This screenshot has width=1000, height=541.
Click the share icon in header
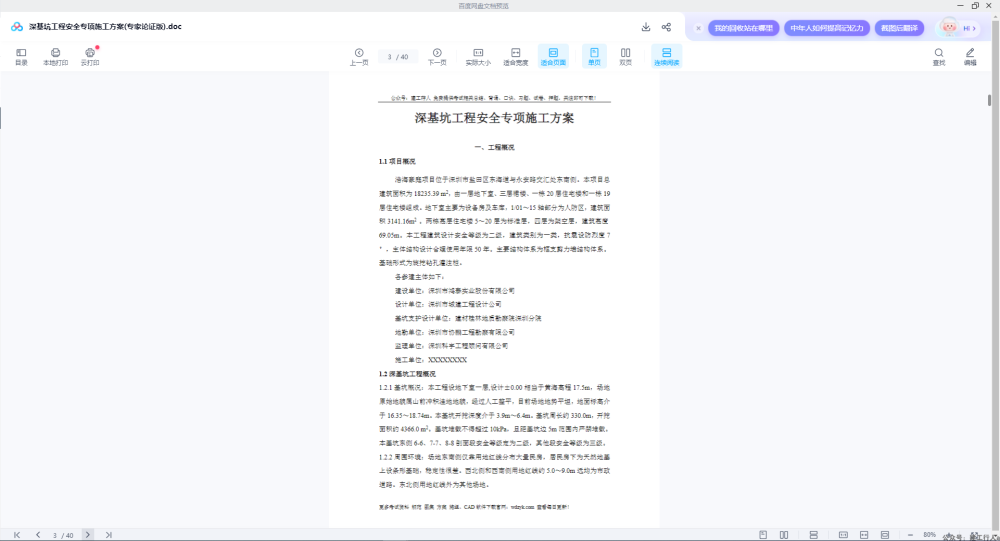pos(666,27)
